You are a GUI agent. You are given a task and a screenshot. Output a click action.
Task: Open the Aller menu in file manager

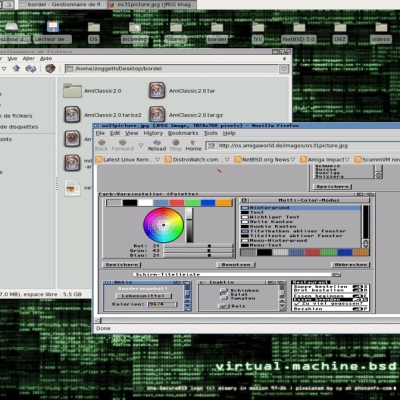click(x=29, y=58)
